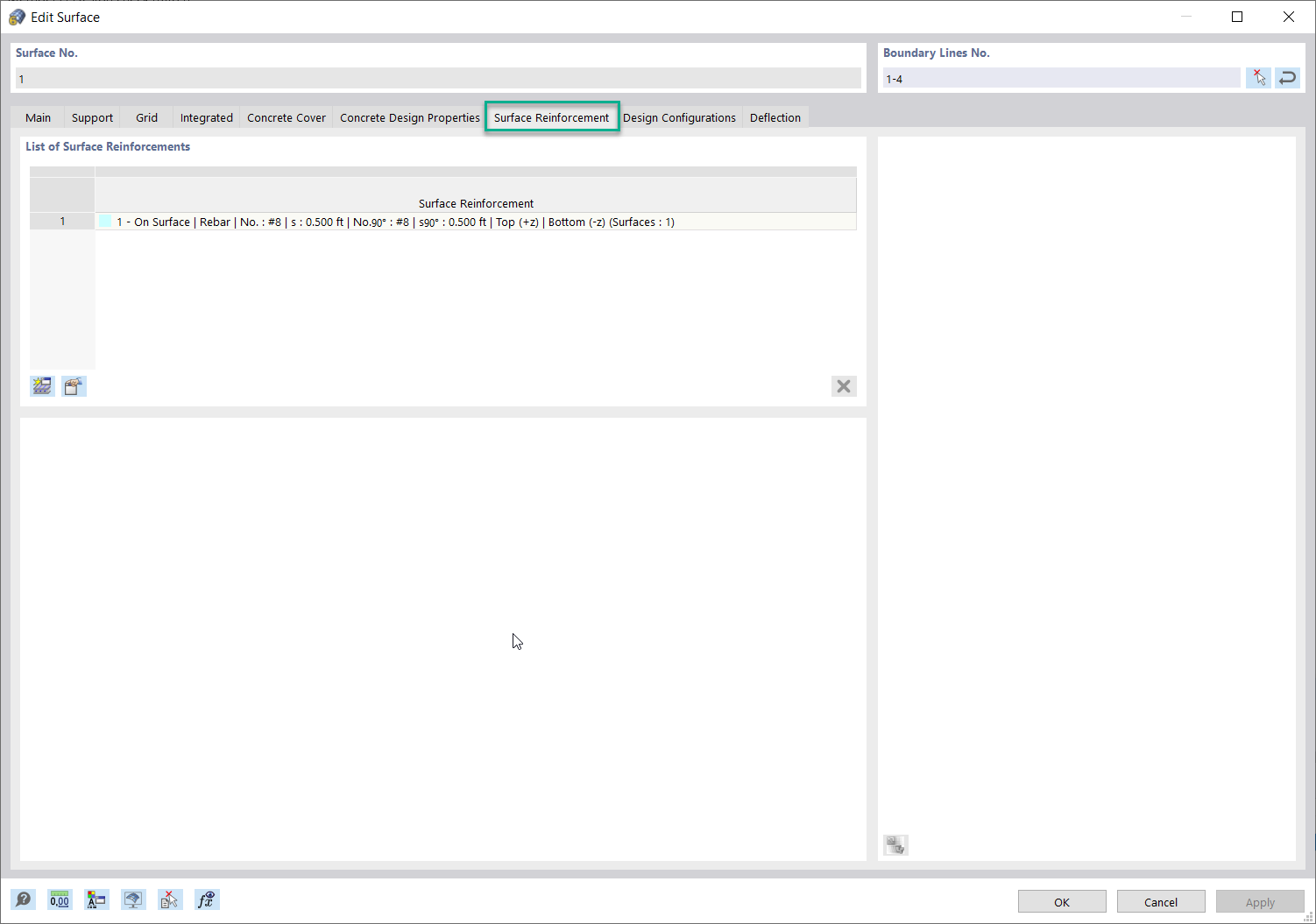Create a new surface reinforcement
This screenshot has height=924, width=1316.
[x=42, y=386]
